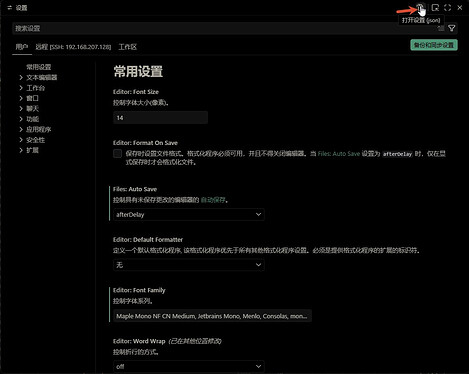Image resolution: width=469 pixels, height=374 pixels.
Task: Open the Auto Save afterDelay dropdown
Action: [189, 215]
